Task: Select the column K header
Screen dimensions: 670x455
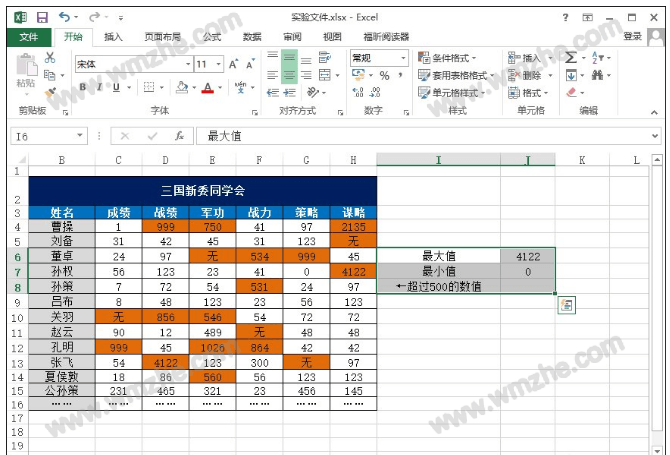Action: (x=582, y=160)
